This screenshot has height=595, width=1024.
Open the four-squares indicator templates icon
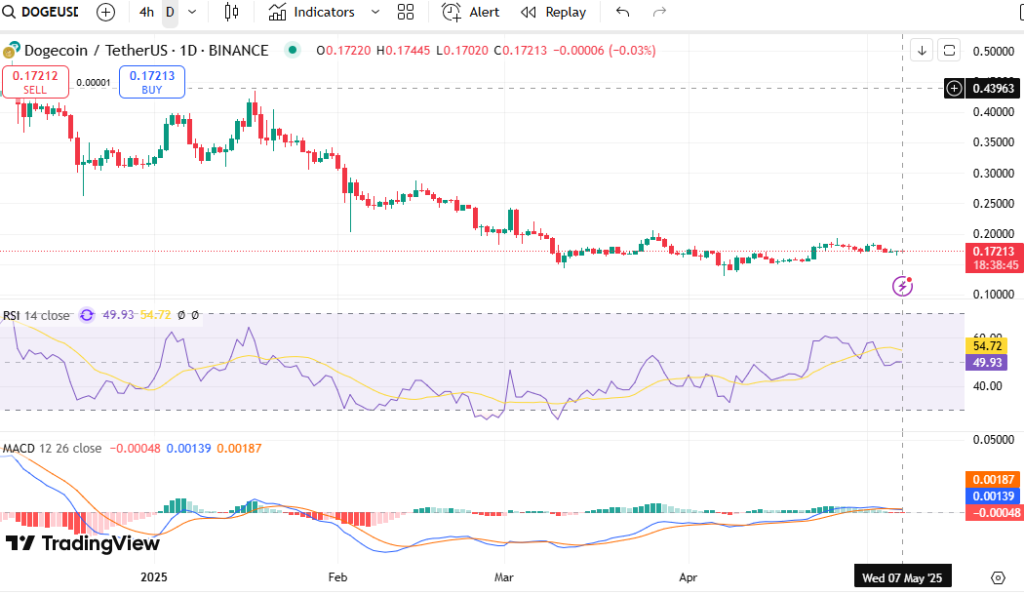[406, 12]
